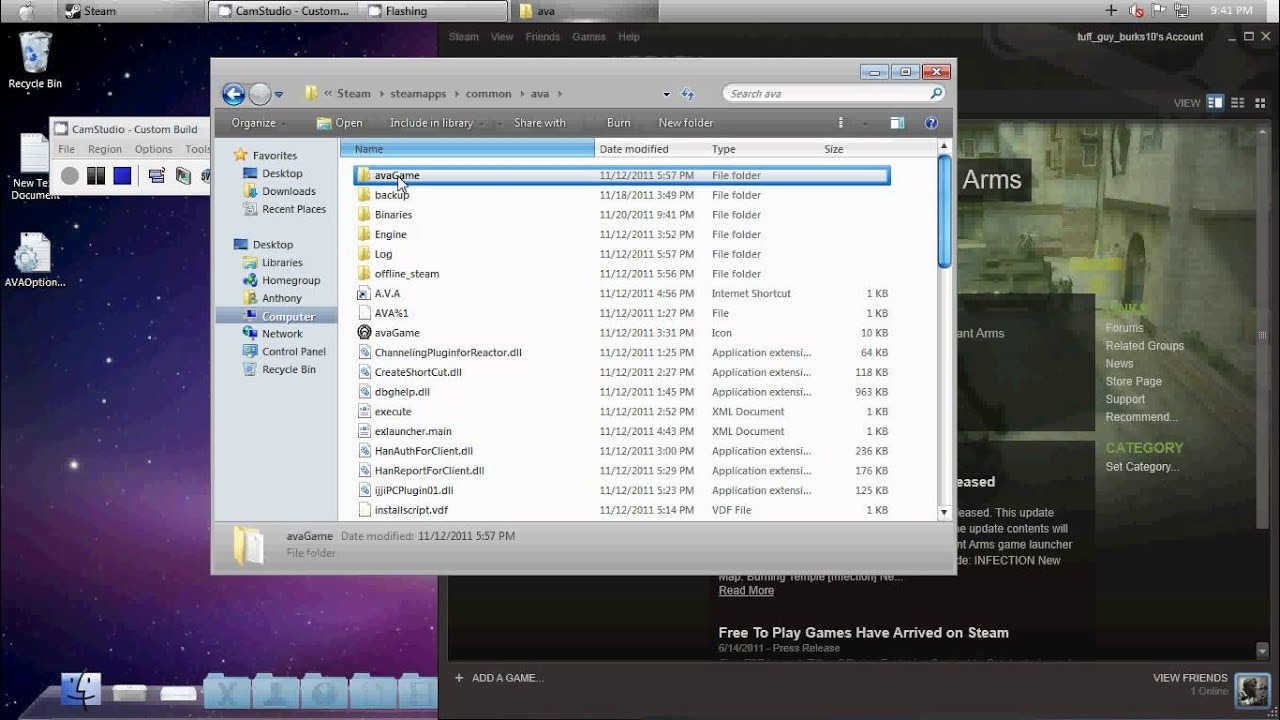Open the Organize menu
Image resolution: width=1280 pixels, height=720 pixels.
click(x=257, y=123)
